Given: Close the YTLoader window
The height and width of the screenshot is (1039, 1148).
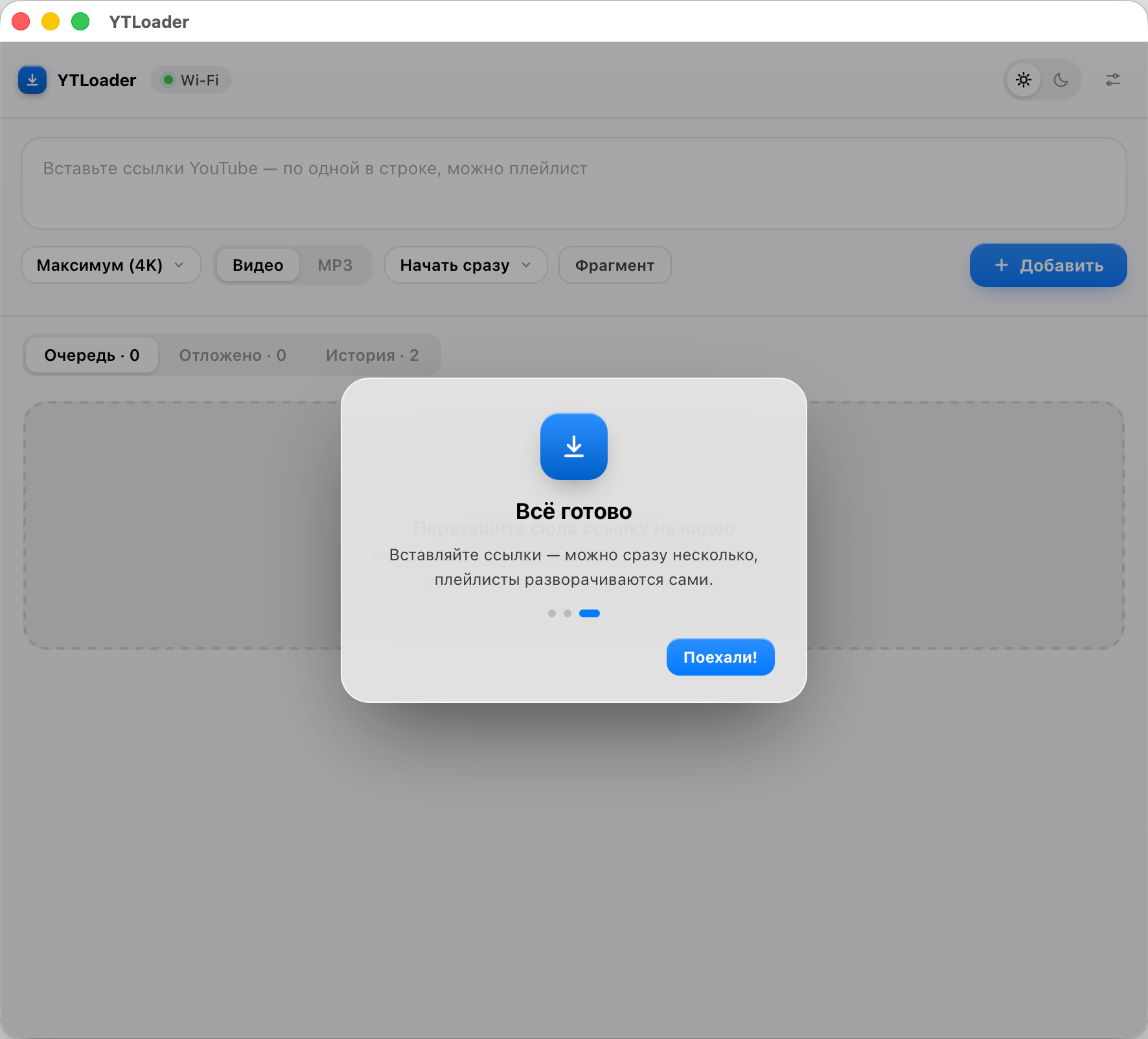Looking at the screenshot, I should 21,21.
